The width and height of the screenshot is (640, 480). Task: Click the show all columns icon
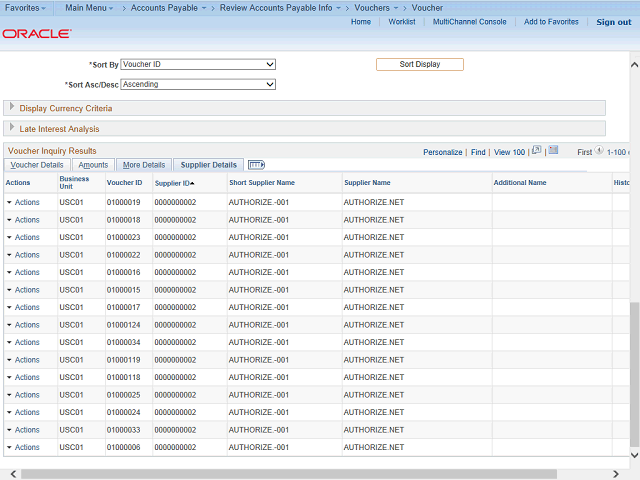[x=256, y=165]
